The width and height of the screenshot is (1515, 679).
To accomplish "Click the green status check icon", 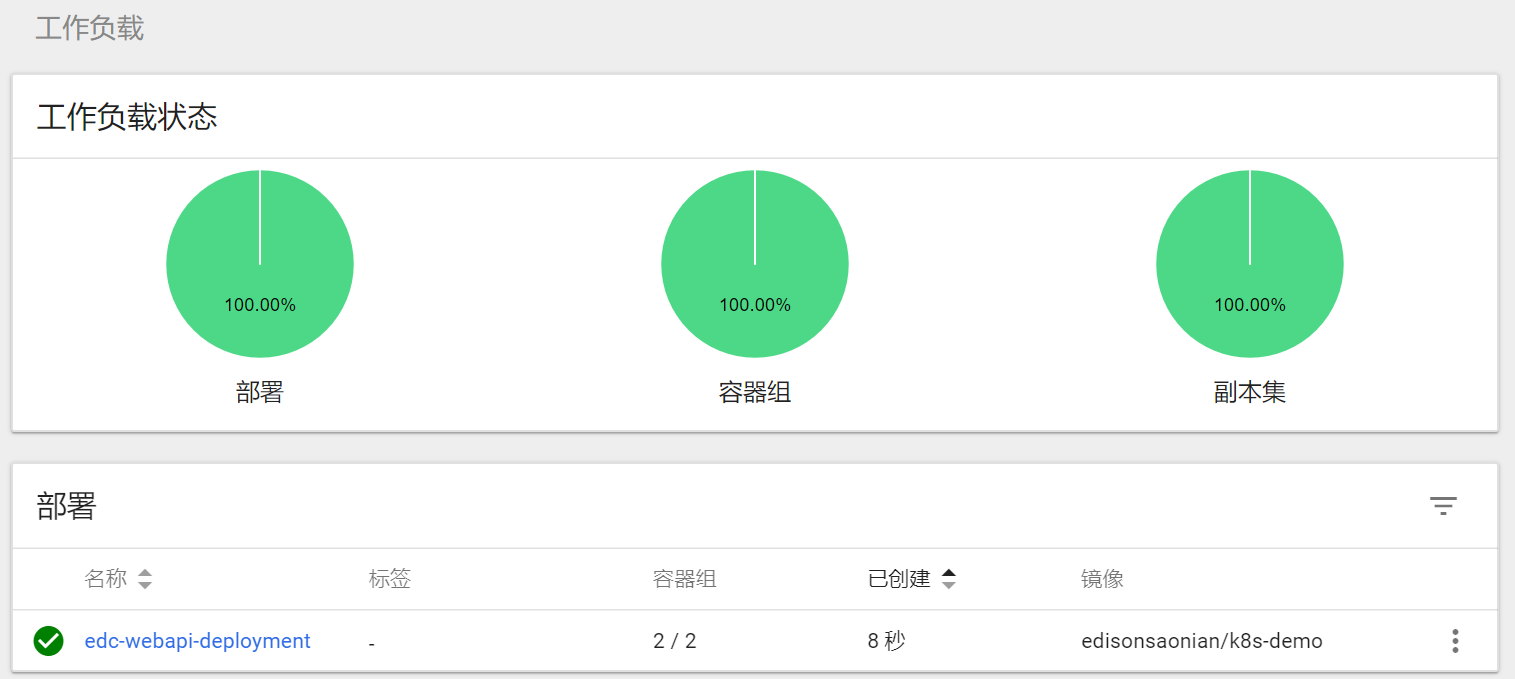I will coord(48,641).
